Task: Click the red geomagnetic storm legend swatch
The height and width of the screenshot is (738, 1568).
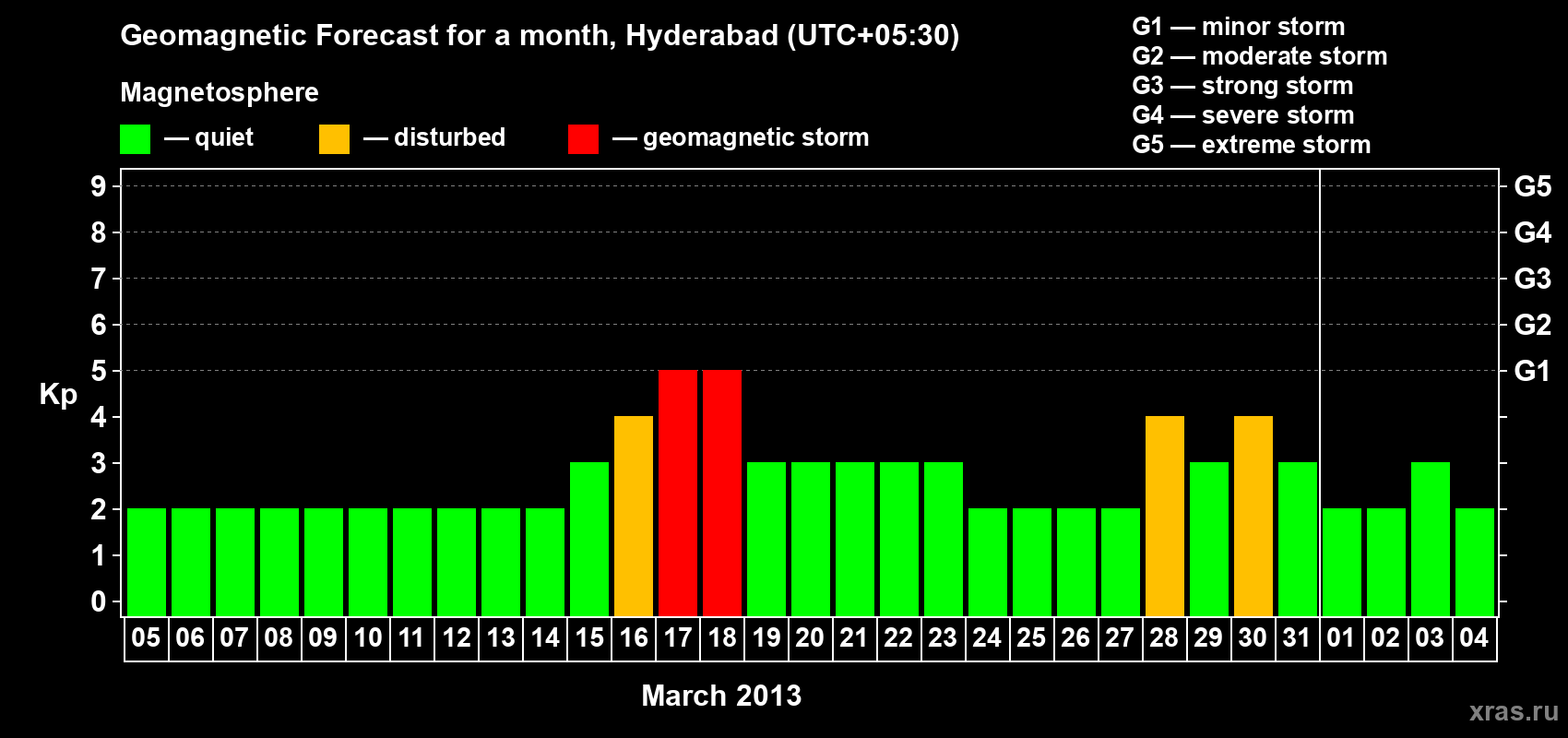Action: 583,139
